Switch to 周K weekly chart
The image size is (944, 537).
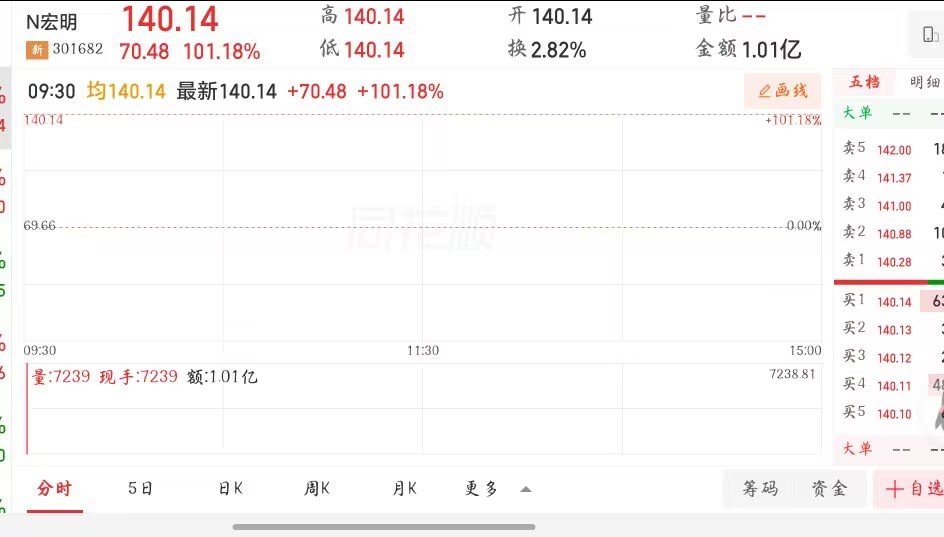[317, 489]
